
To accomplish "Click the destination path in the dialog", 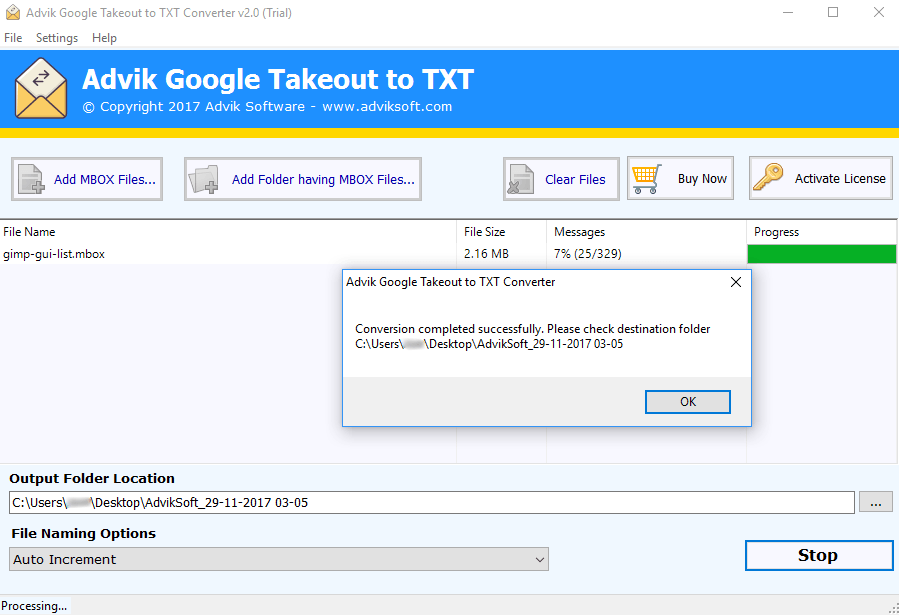I will 489,344.
